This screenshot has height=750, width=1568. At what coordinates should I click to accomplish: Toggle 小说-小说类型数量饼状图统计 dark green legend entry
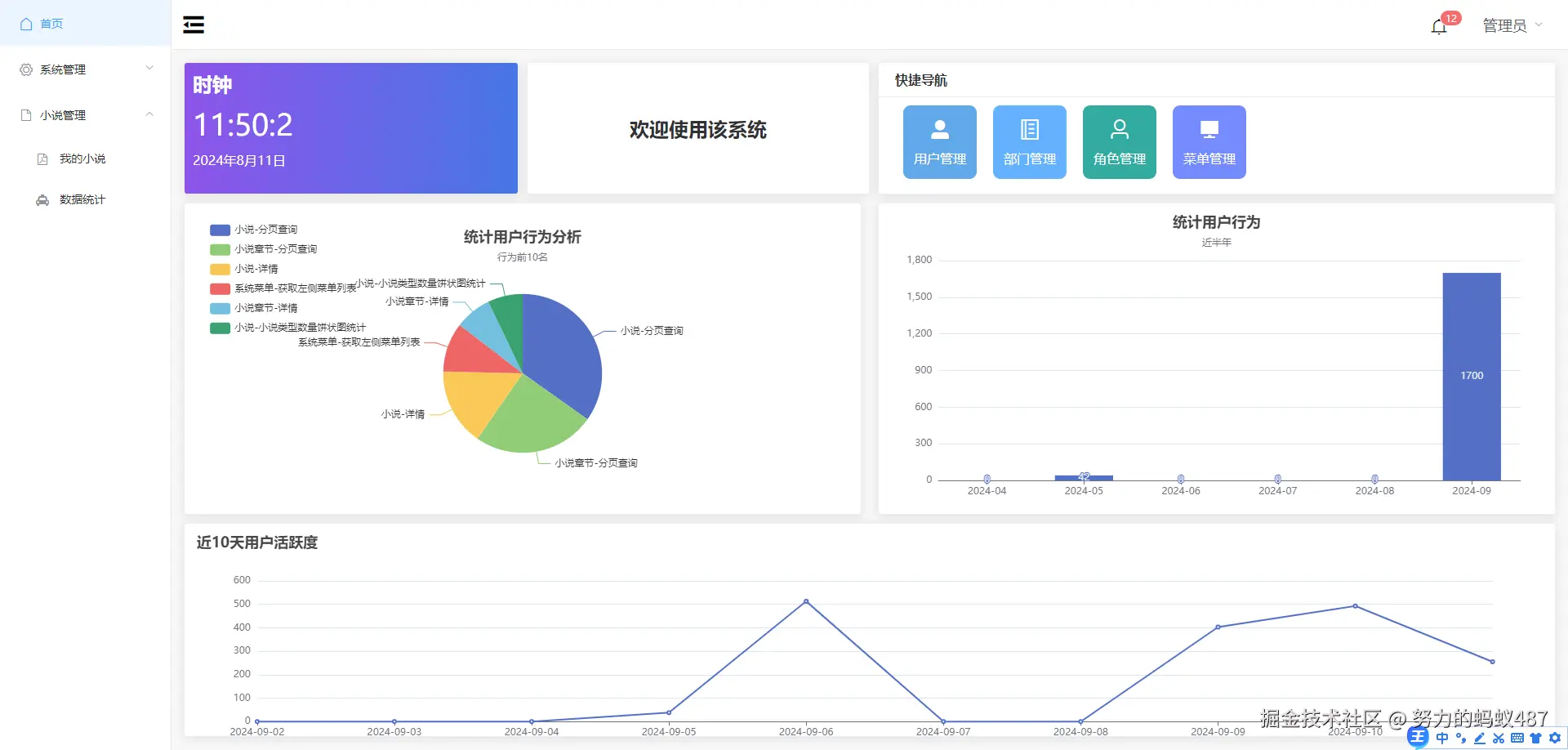288,328
